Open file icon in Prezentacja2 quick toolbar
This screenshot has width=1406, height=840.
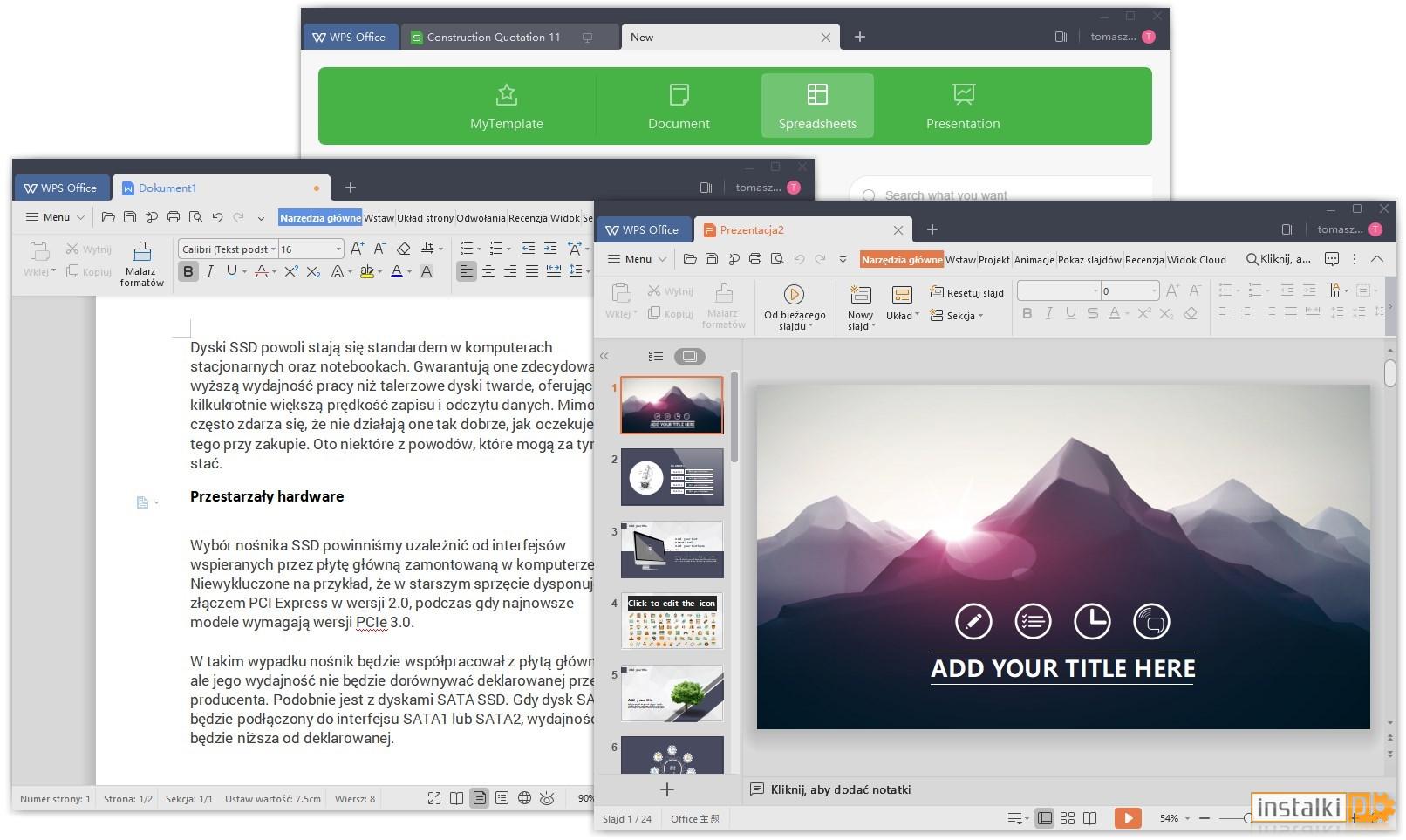pyautogui.click(x=690, y=259)
